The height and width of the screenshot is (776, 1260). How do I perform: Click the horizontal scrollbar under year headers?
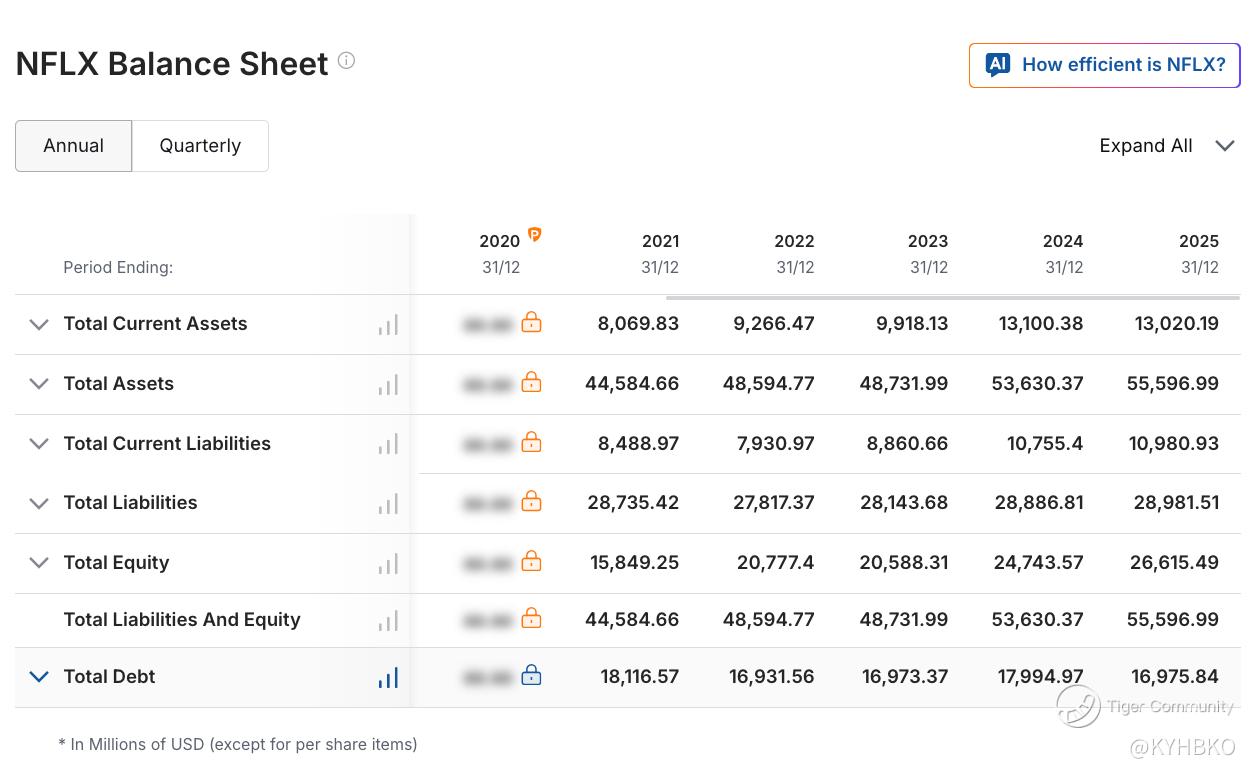pyautogui.click(x=952, y=297)
